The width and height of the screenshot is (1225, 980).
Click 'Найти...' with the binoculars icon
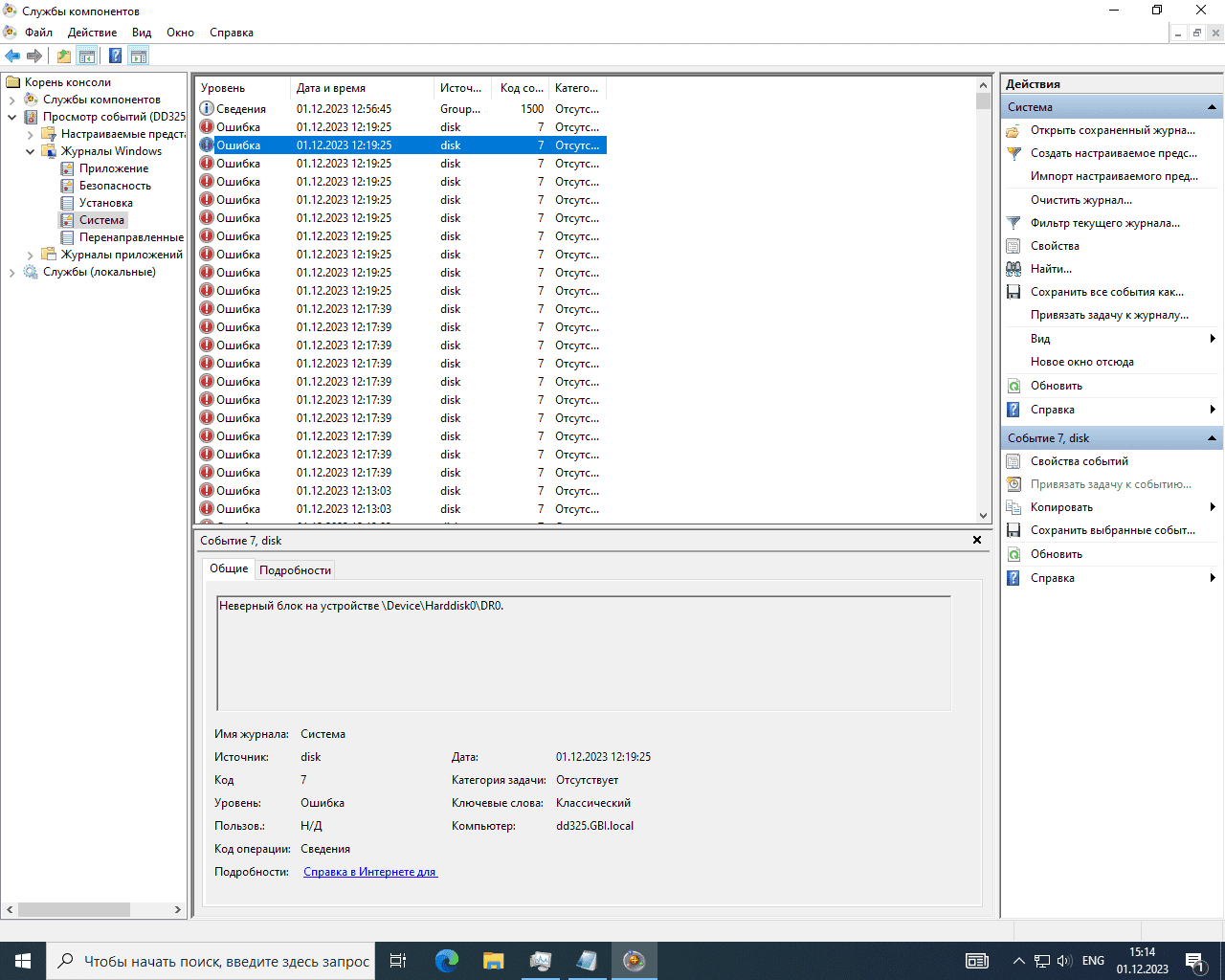tap(1051, 269)
